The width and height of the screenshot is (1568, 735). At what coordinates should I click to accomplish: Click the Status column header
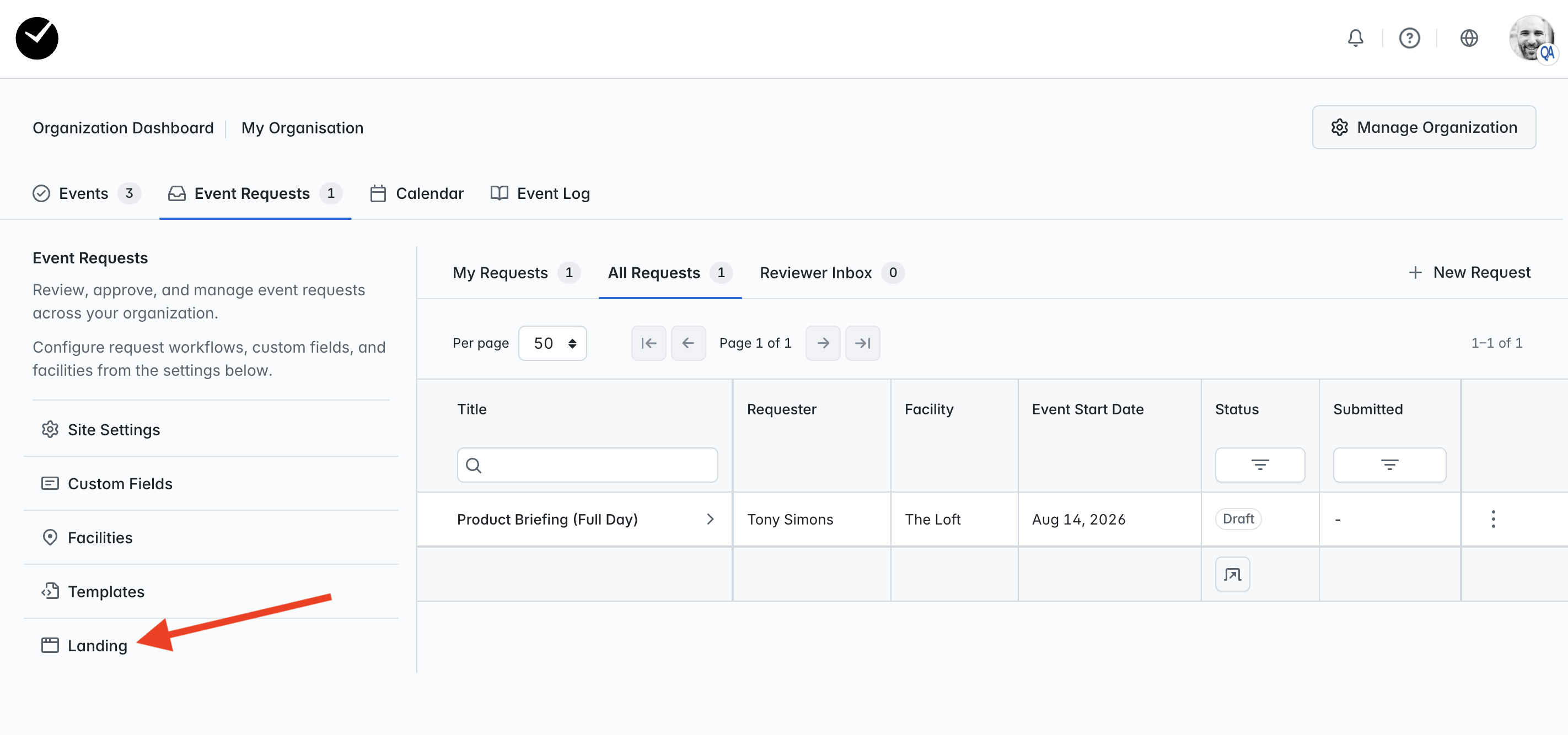click(x=1236, y=409)
